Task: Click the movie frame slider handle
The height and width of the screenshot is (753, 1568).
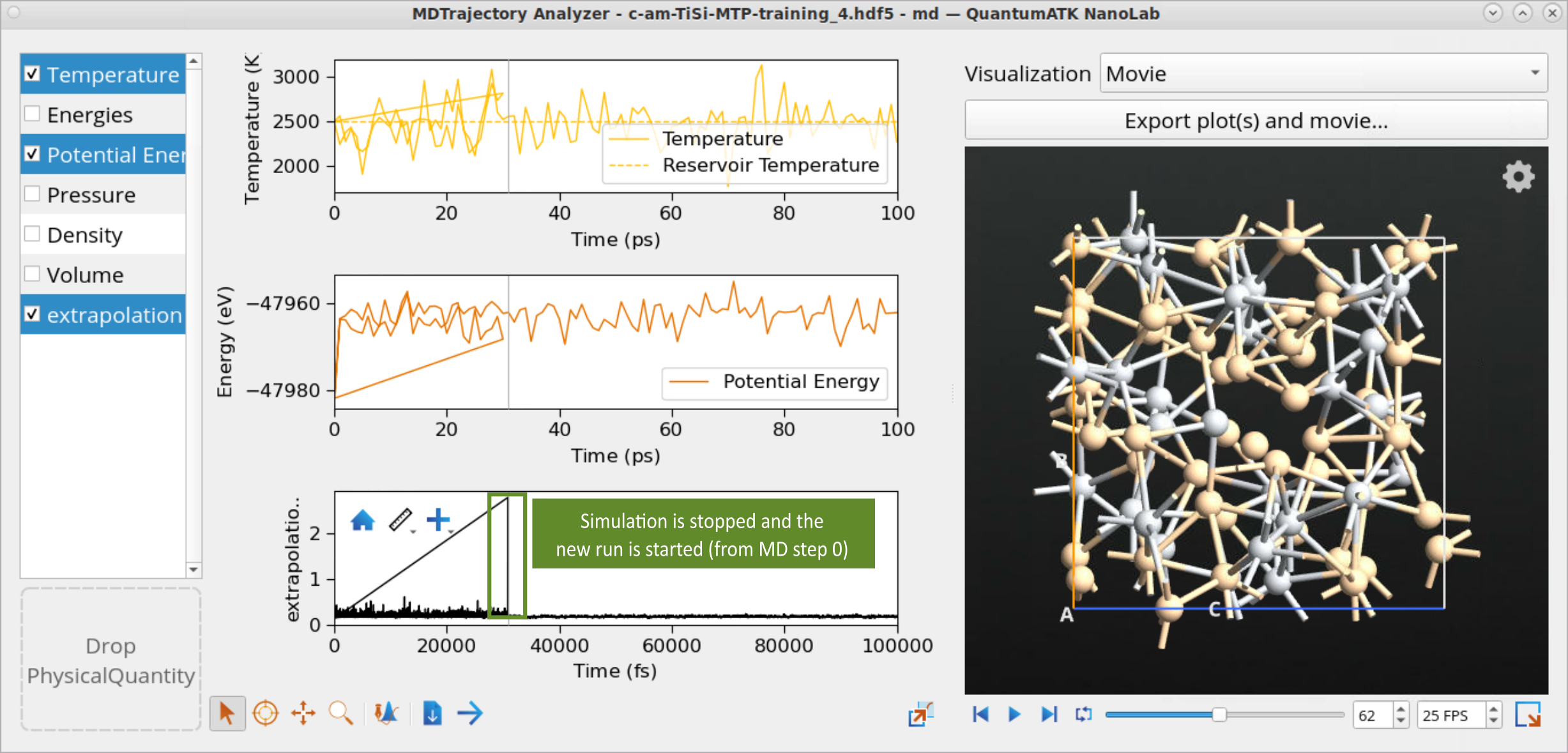Action: coord(1219,715)
